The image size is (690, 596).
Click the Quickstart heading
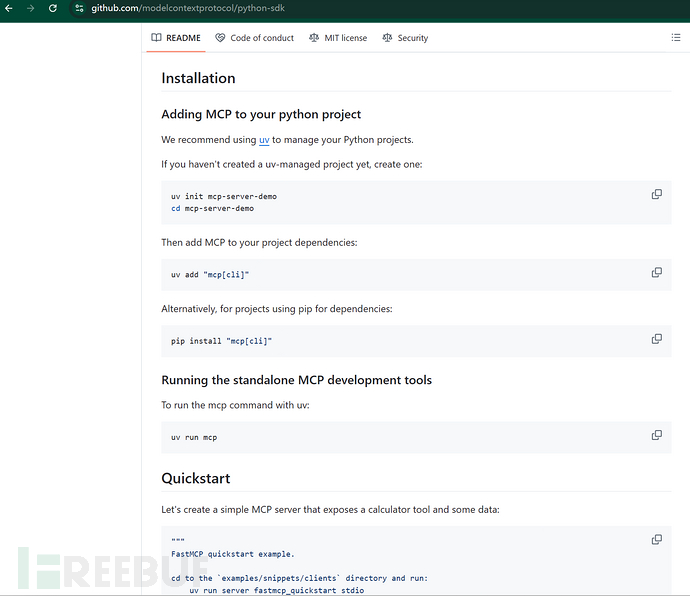(x=195, y=479)
